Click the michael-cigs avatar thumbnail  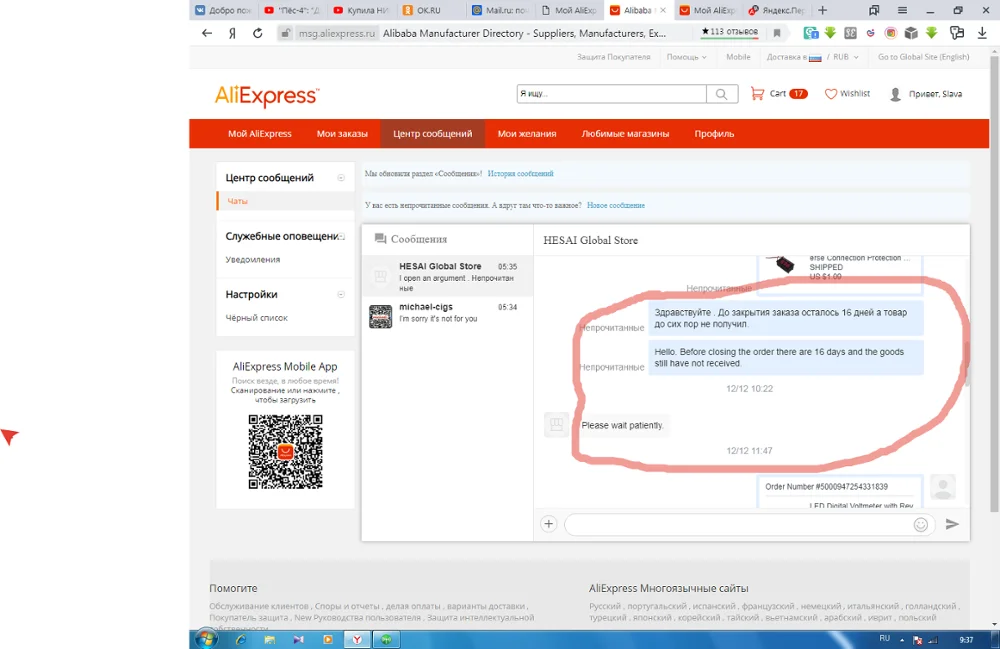coord(381,317)
